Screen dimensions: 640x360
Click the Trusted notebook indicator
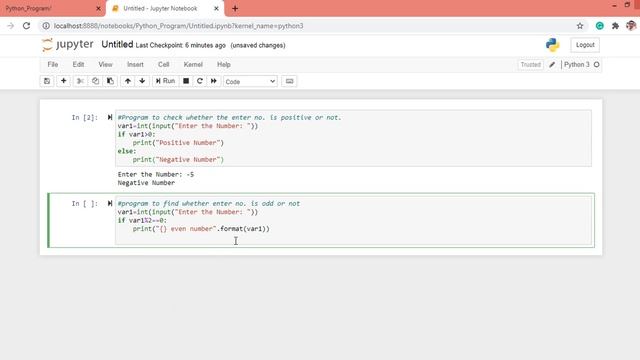(x=530, y=64)
